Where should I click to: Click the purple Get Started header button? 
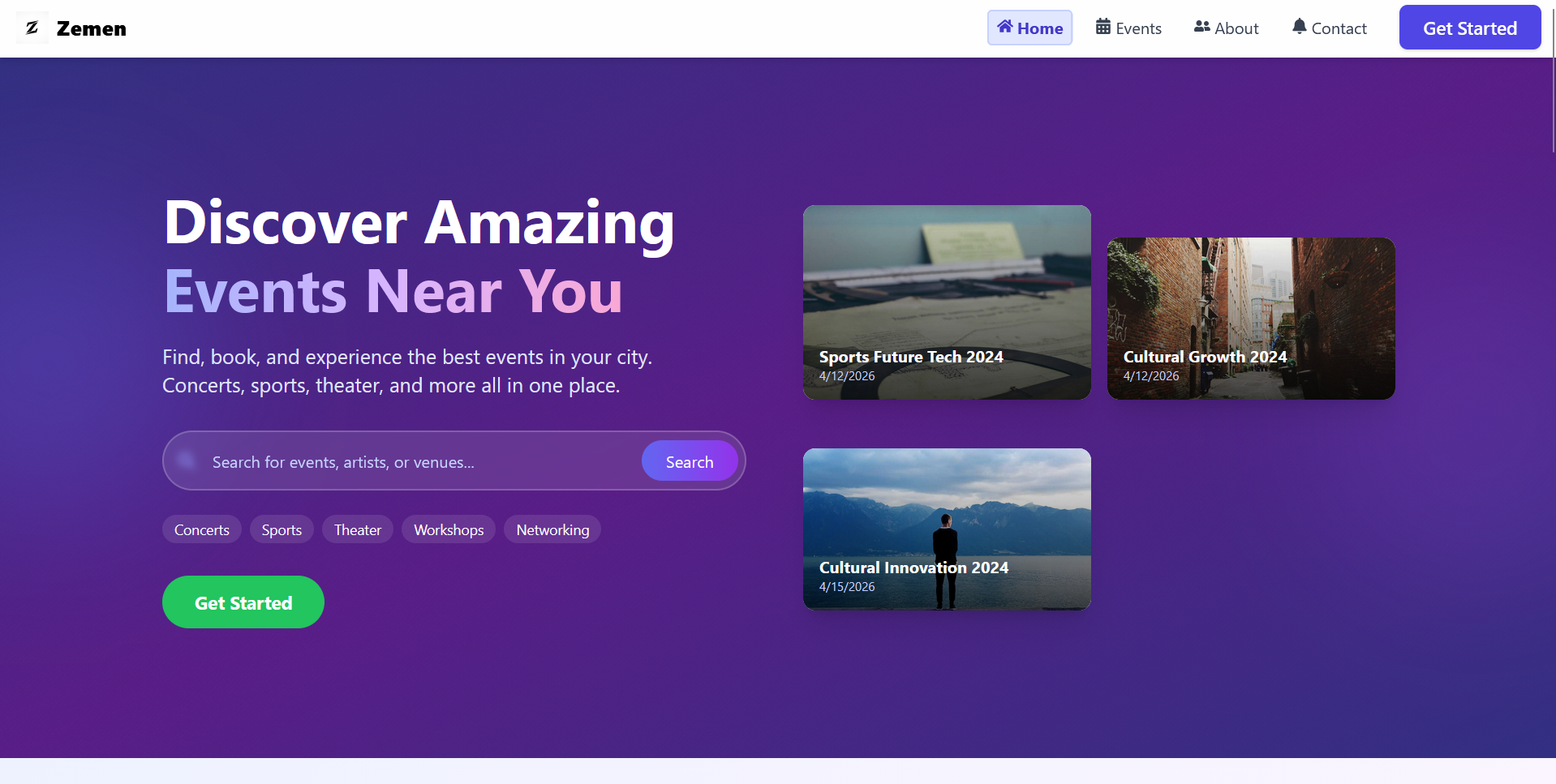pyautogui.click(x=1470, y=28)
